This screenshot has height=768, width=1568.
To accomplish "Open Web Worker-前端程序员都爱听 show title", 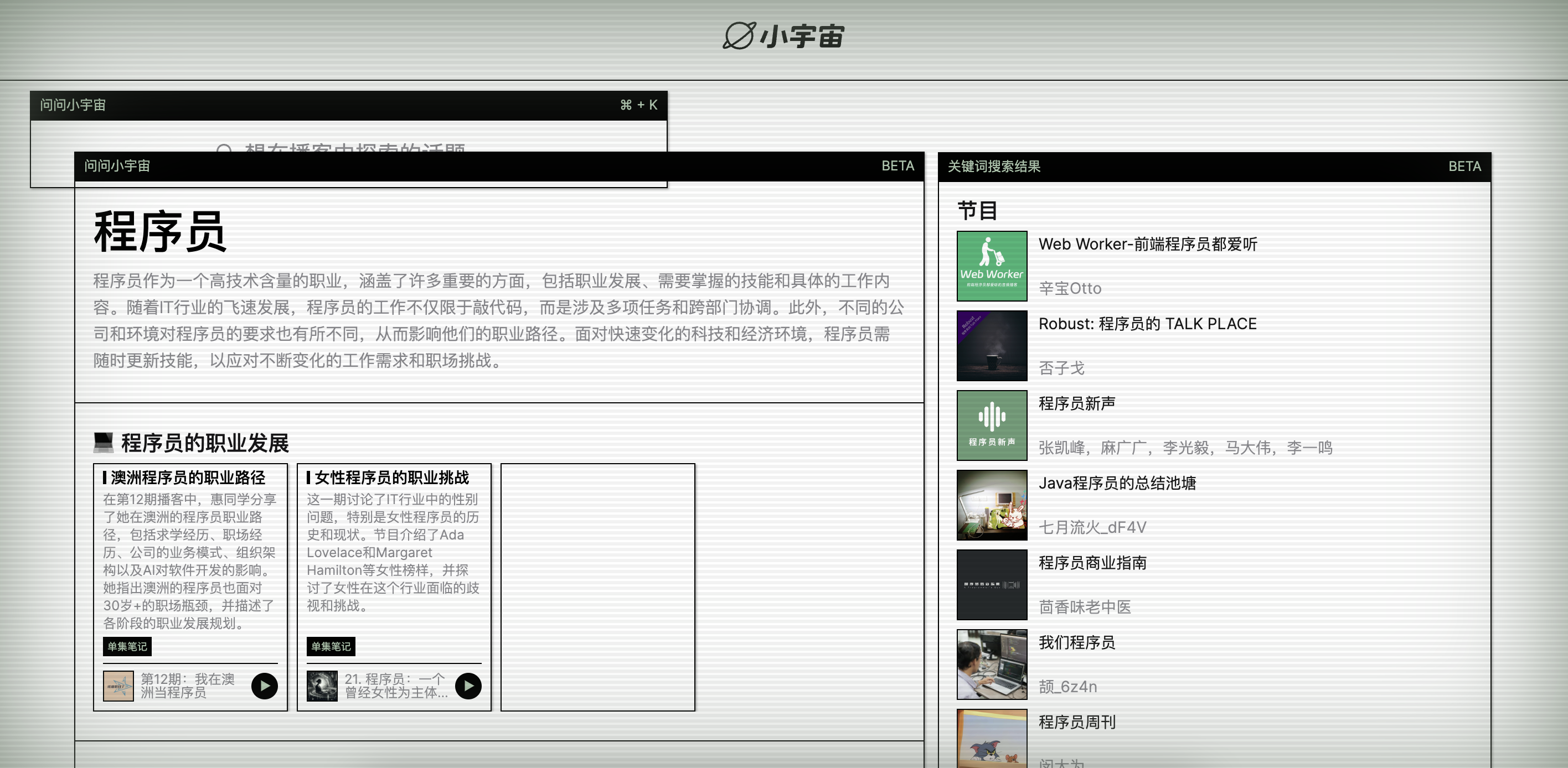I will click(x=1147, y=245).
